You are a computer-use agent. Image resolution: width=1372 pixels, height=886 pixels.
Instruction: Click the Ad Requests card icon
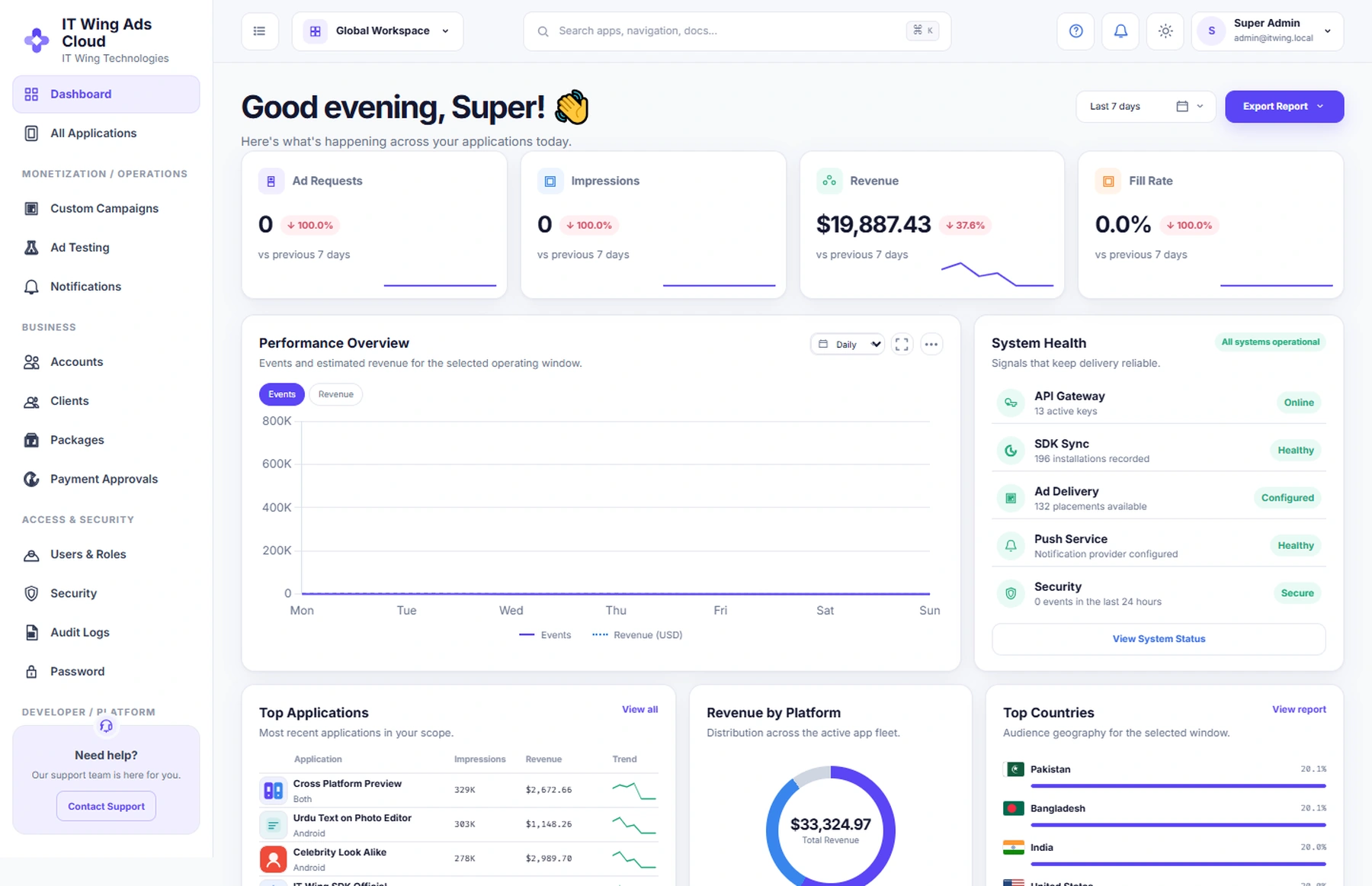click(x=271, y=181)
